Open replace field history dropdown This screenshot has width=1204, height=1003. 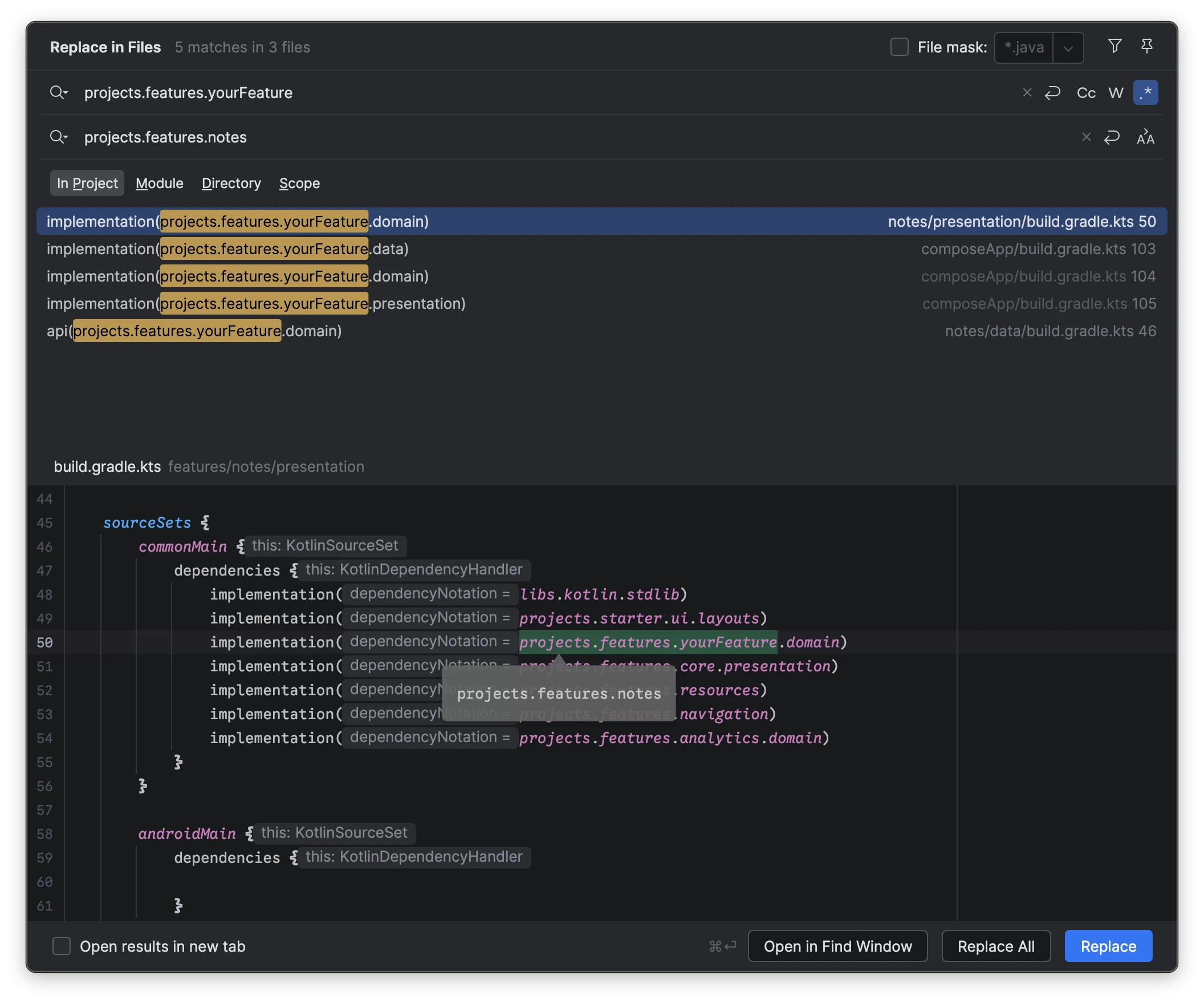59,137
